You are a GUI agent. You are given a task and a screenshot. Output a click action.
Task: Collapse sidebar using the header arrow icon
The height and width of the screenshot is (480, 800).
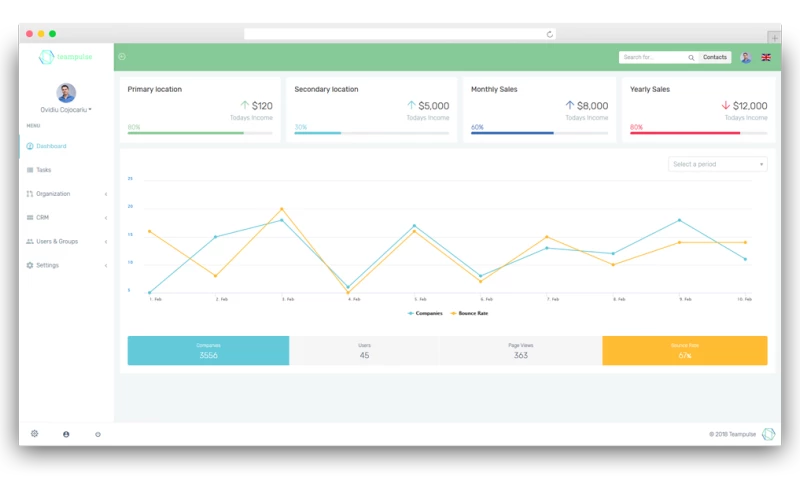click(x=122, y=57)
